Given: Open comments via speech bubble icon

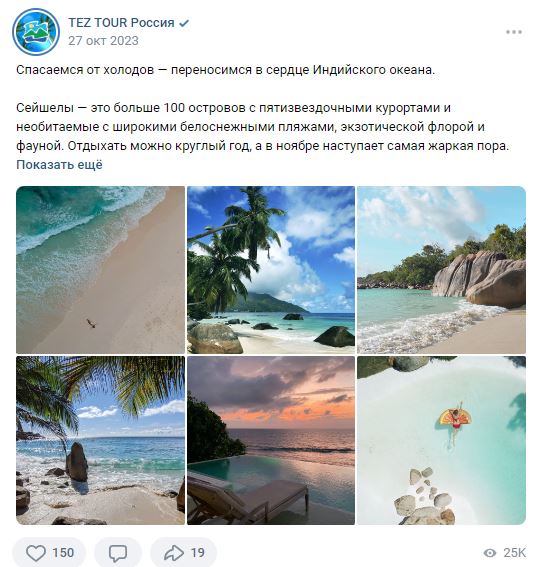Looking at the screenshot, I should click(118, 553).
